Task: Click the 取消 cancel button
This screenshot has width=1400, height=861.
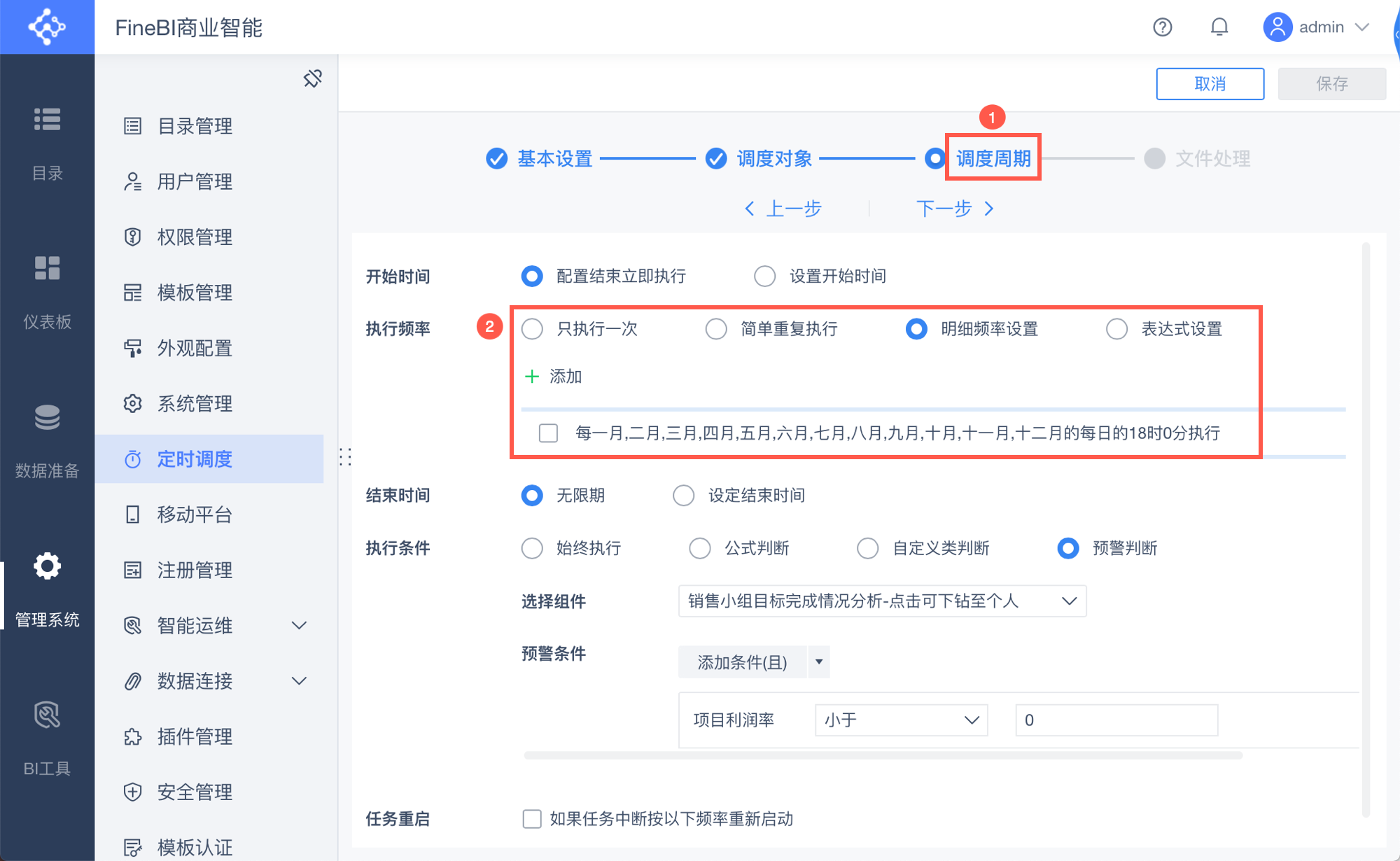Action: (x=1210, y=84)
